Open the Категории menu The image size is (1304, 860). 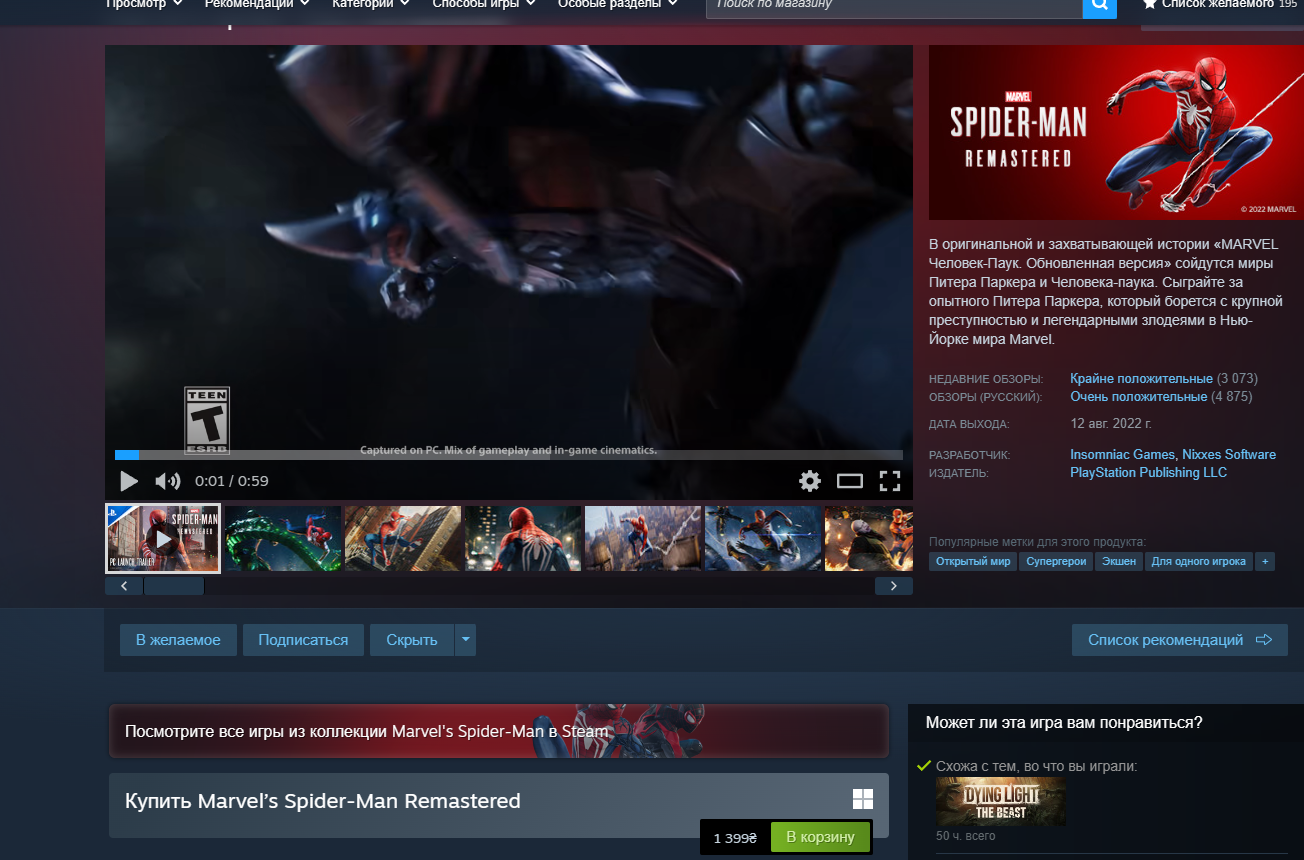370,4
